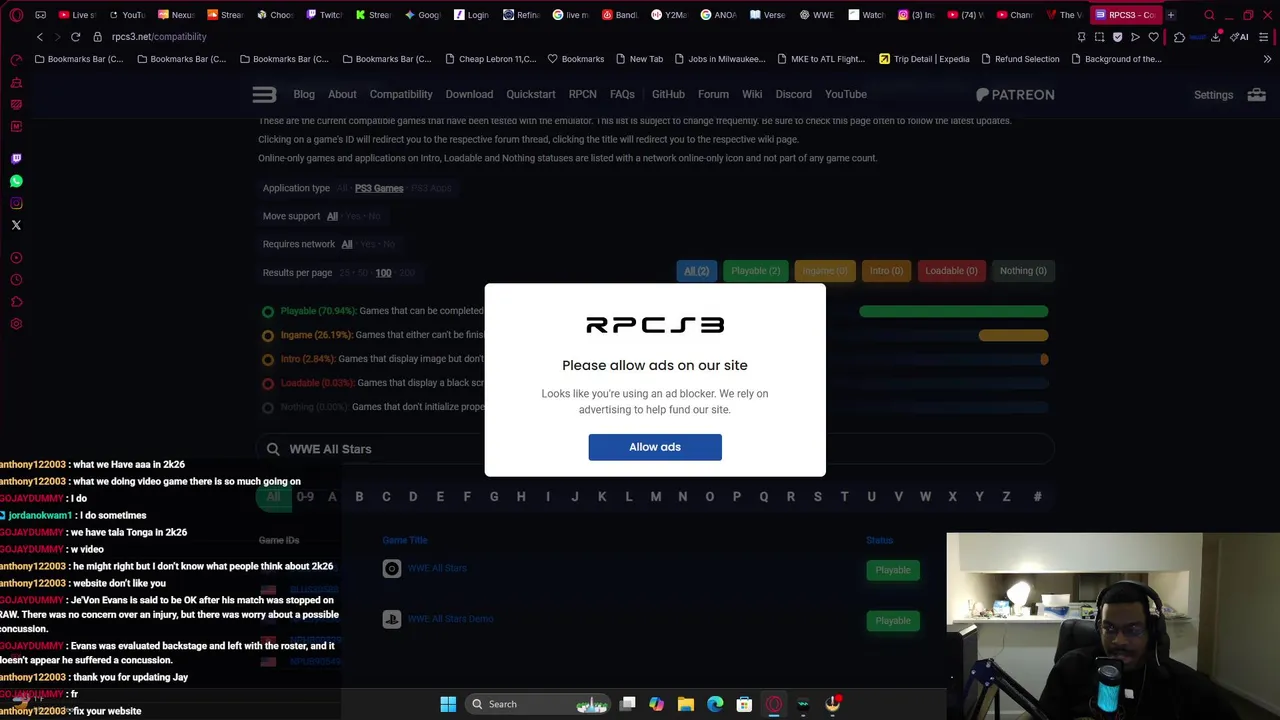Open the Download menu item
Image resolution: width=1280 pixels, height=720 pixels.
[x=469, y=95]
